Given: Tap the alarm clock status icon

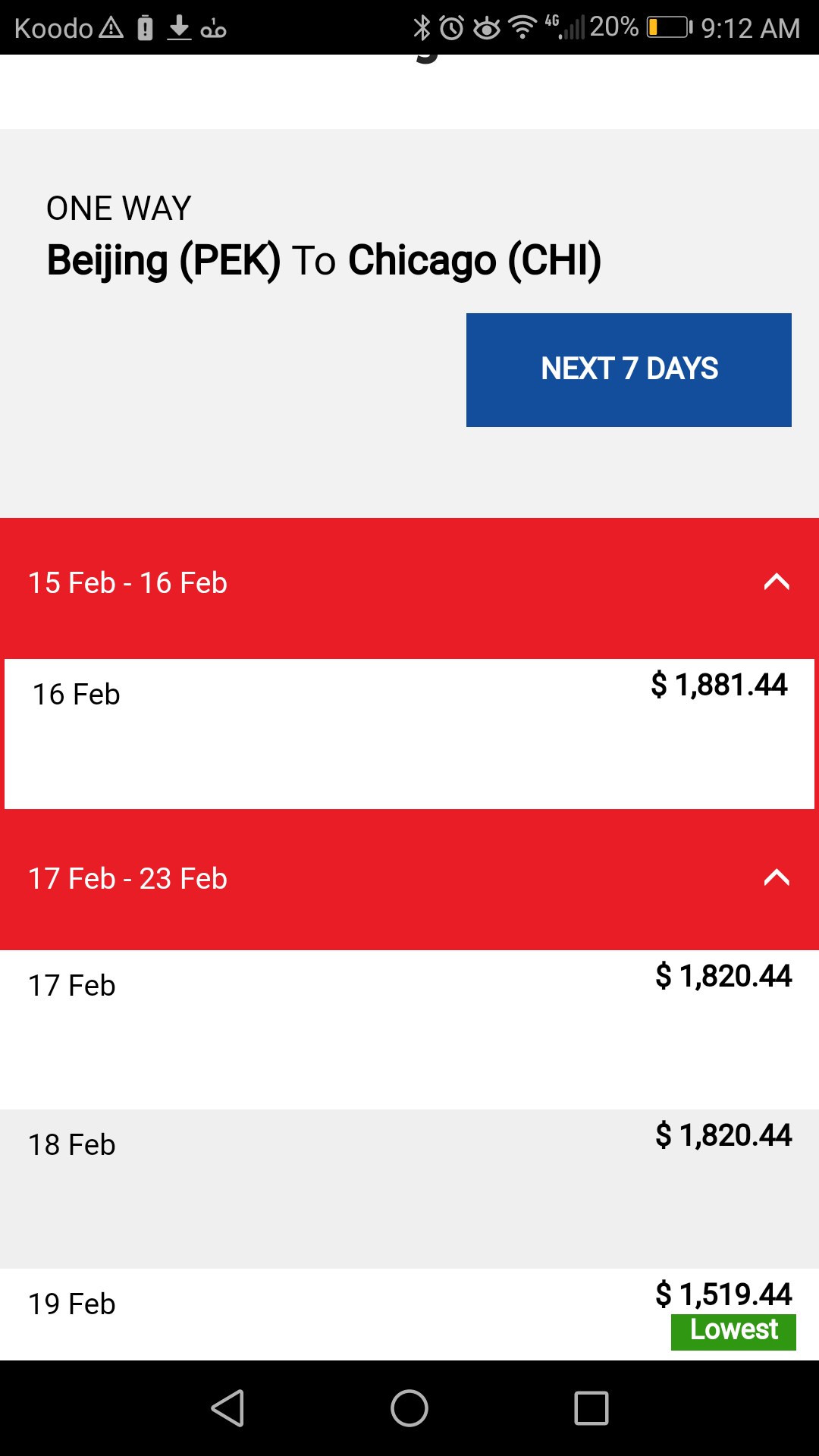Looking at the screenshot, I should [452, 28].
